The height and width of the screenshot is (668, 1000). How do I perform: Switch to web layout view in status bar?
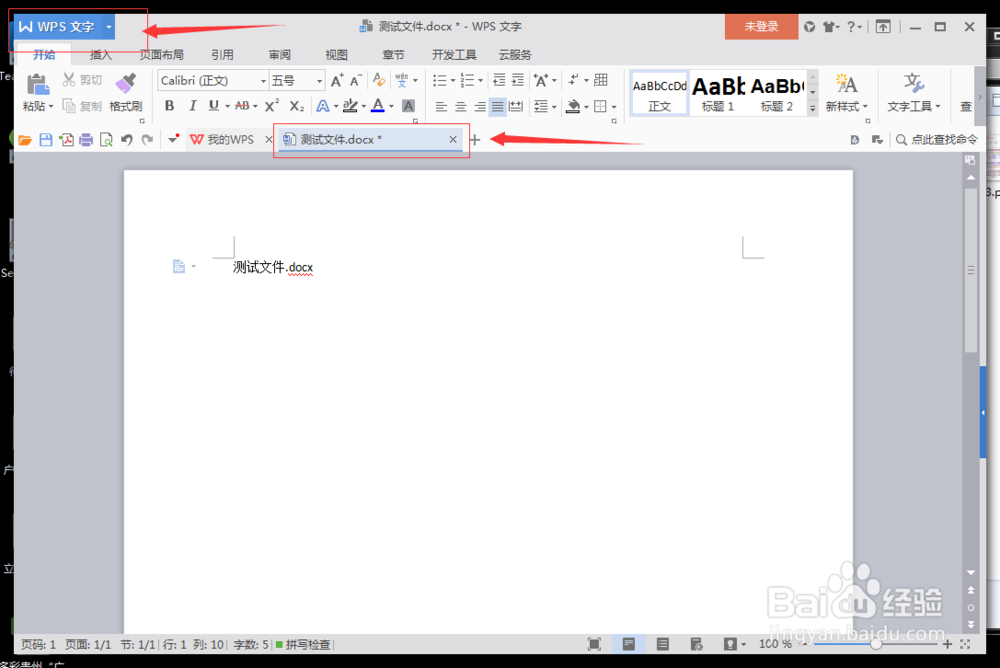tap(696, 644)
